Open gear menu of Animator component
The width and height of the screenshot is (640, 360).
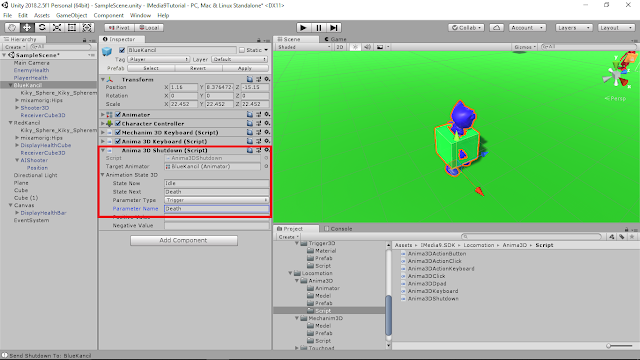click(x=267, y=115)
